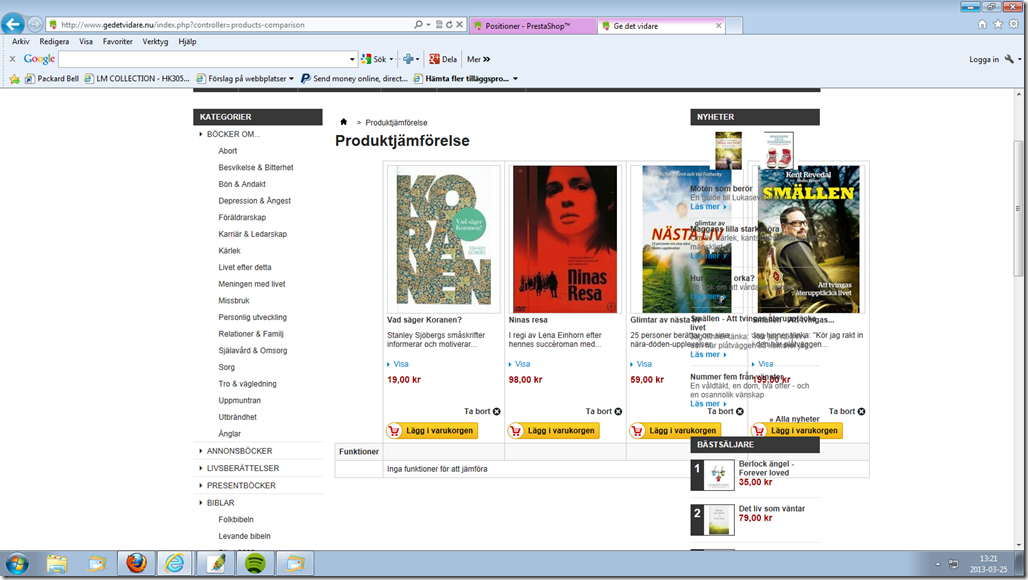Screen dimensions: 1028x580
Task: Click Visa link under Ninas resa
Action: (x=523, y=364)
